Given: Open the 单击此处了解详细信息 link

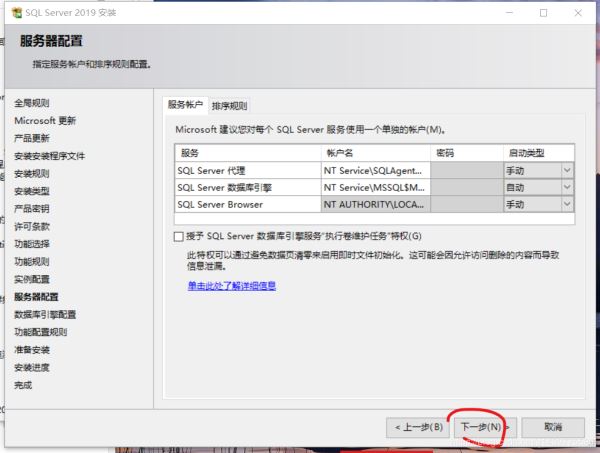Looking at the screenshot, I should coord(231,285).
